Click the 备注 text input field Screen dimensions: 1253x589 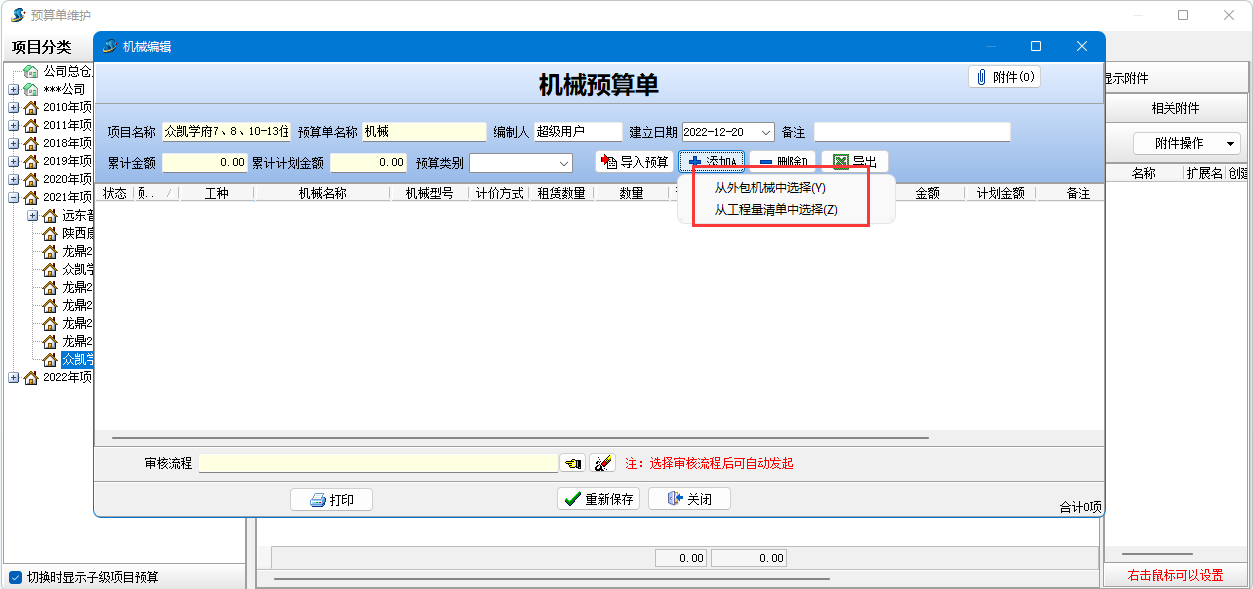[911, 132]
